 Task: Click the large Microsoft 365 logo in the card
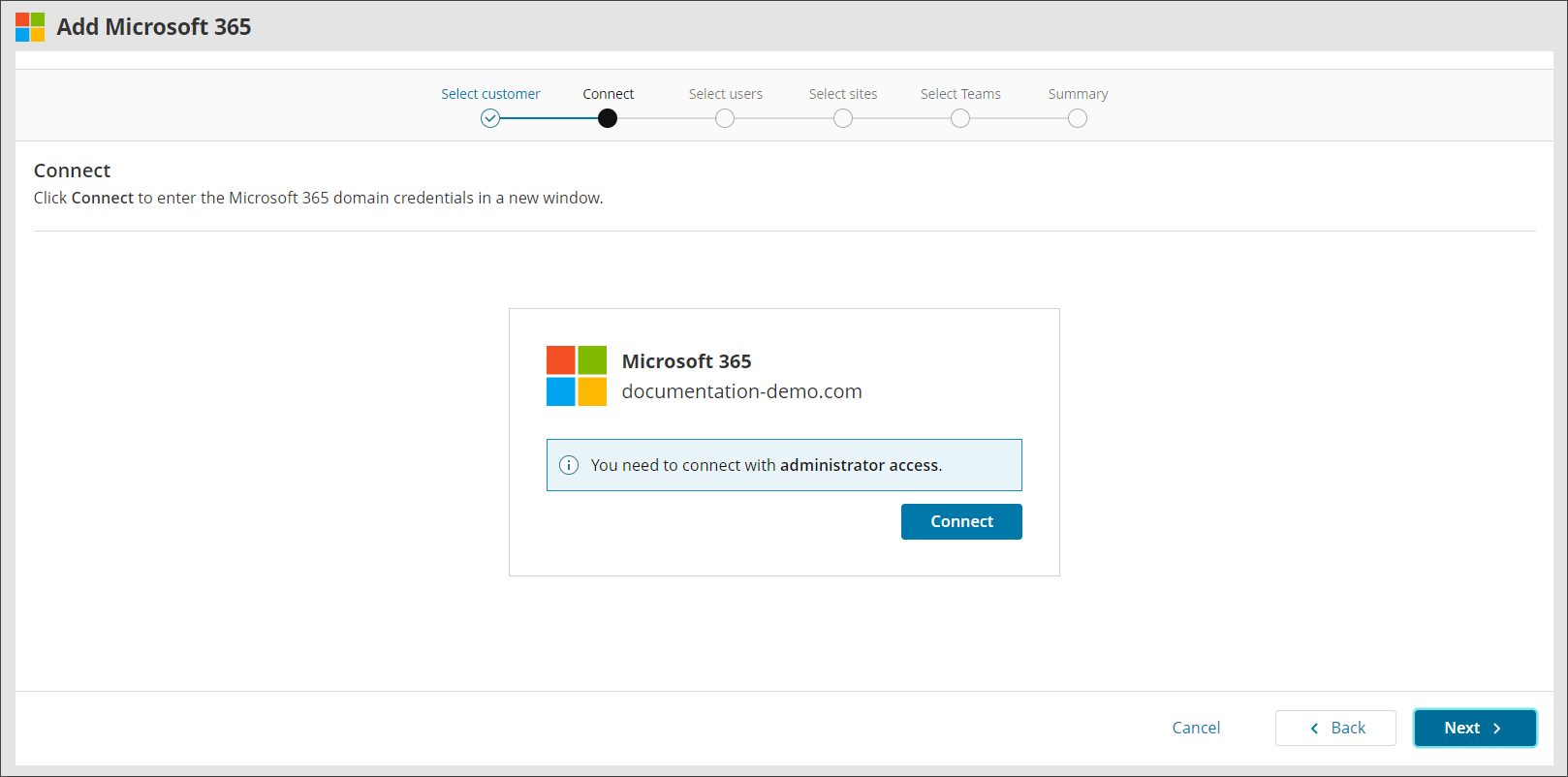[577, 376]
